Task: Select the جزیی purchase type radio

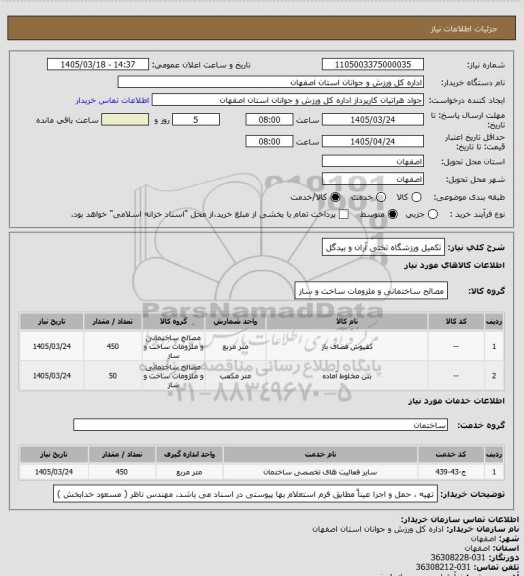Action: 433,214
